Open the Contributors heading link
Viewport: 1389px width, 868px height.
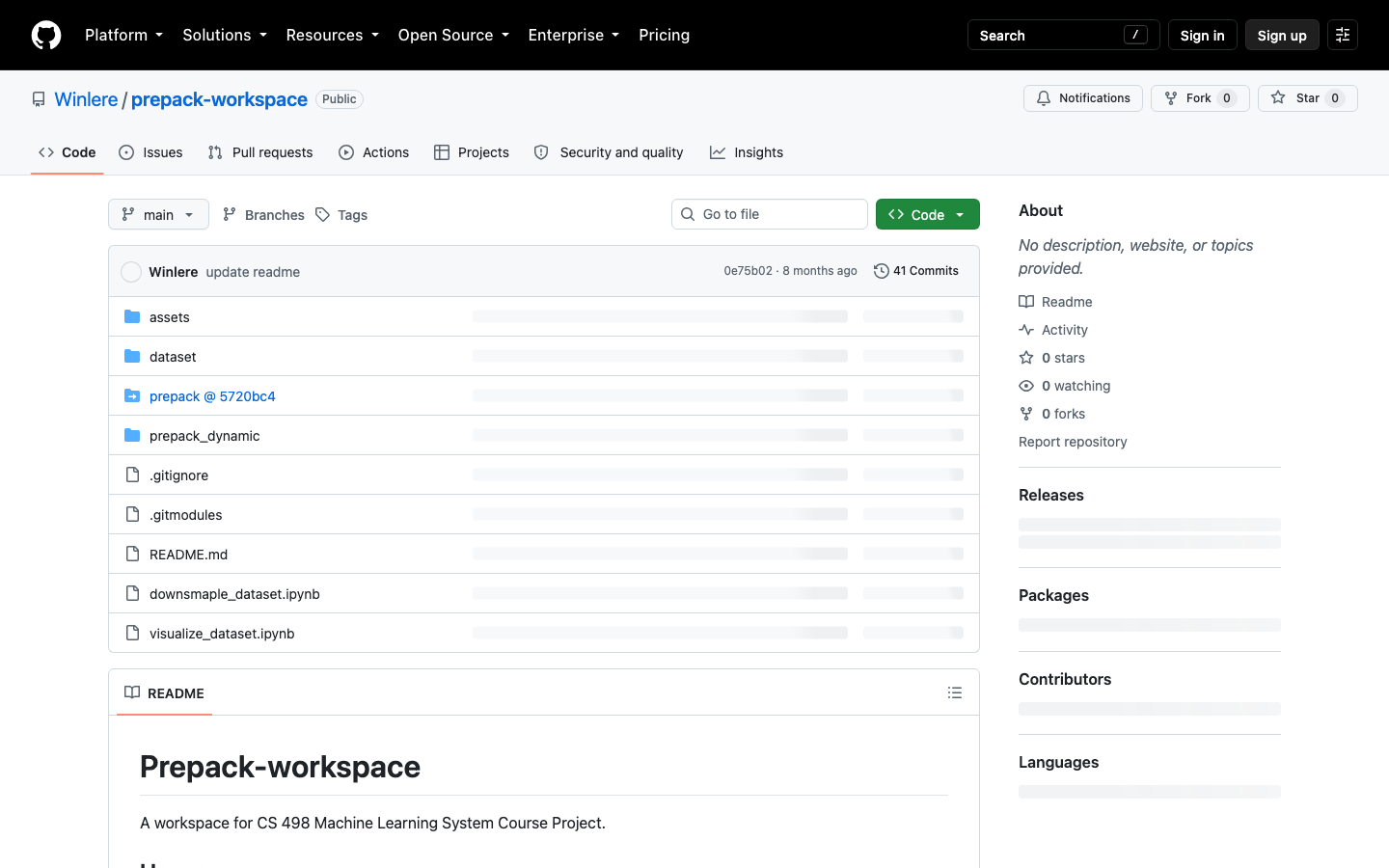pos(1065,679)
